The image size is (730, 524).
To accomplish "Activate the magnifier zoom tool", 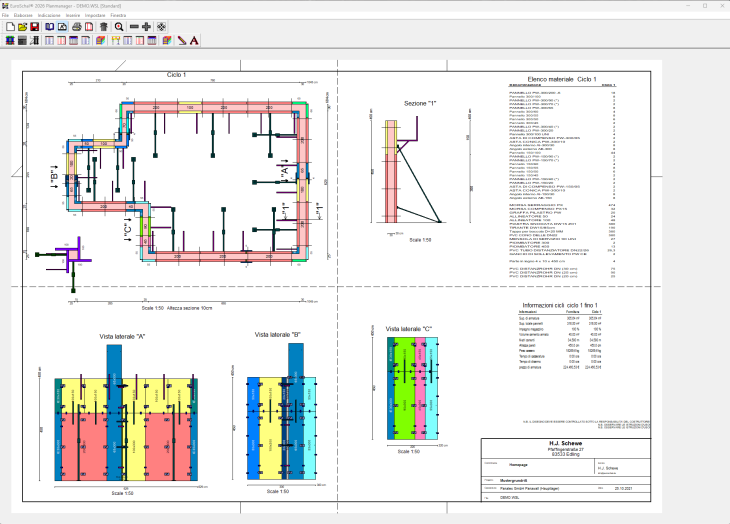I will [119, 27].
